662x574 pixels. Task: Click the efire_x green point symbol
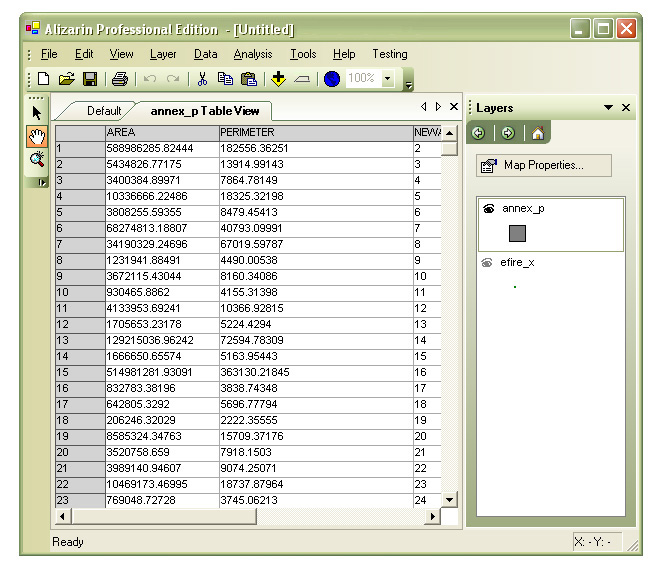[x=515, y=287]
